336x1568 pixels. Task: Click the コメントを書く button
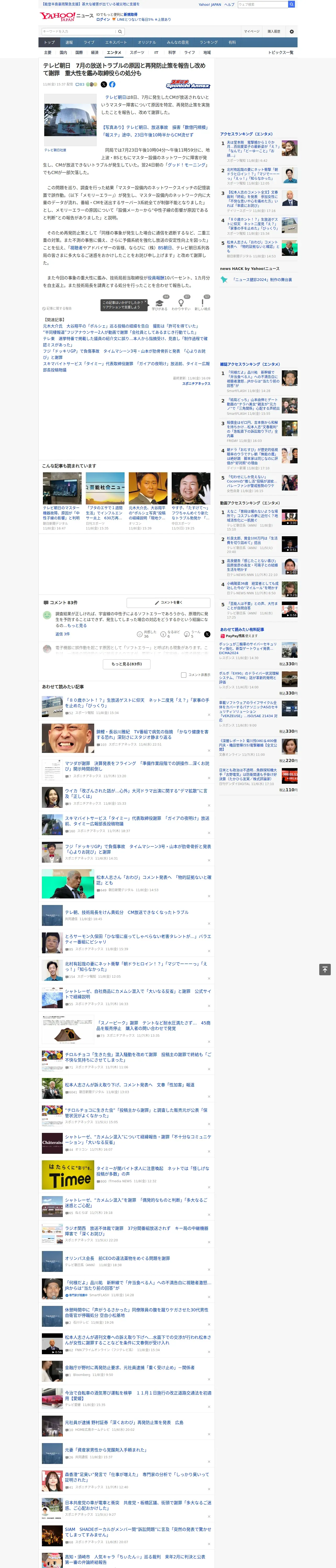pos(168,602)
